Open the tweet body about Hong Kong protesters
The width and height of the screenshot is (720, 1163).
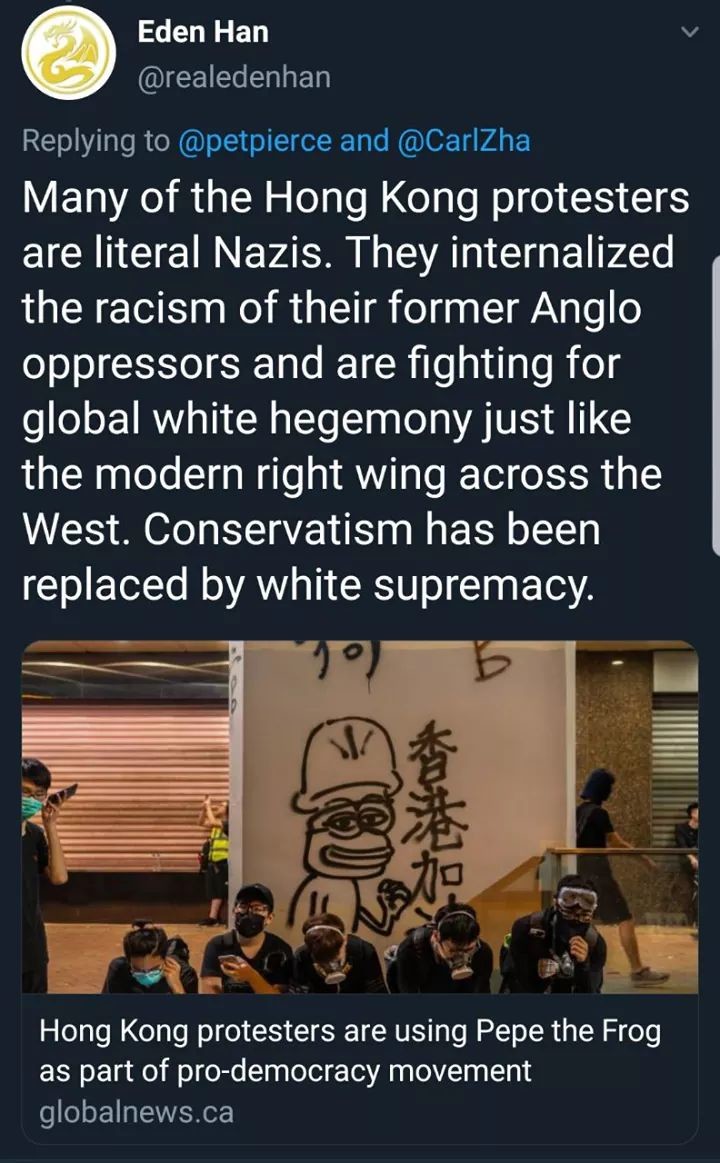tap(356, 391)
